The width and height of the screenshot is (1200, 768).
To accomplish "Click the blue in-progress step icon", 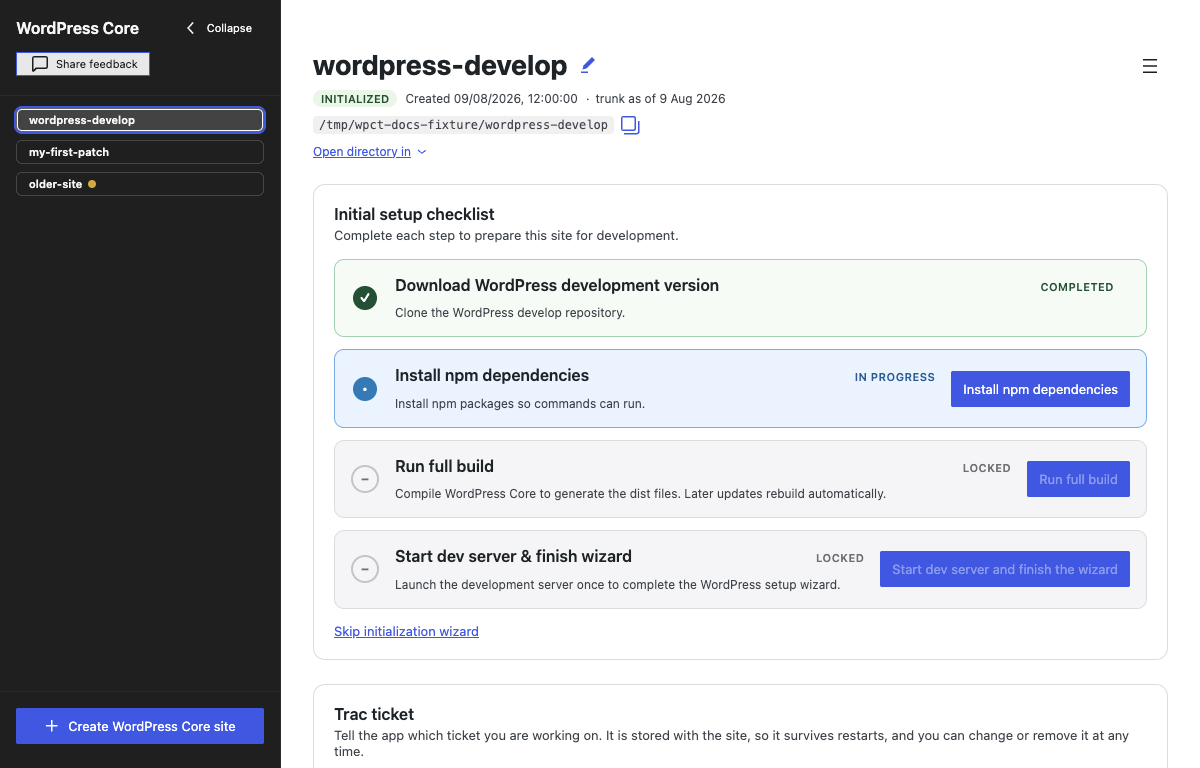I will [365, 389].
